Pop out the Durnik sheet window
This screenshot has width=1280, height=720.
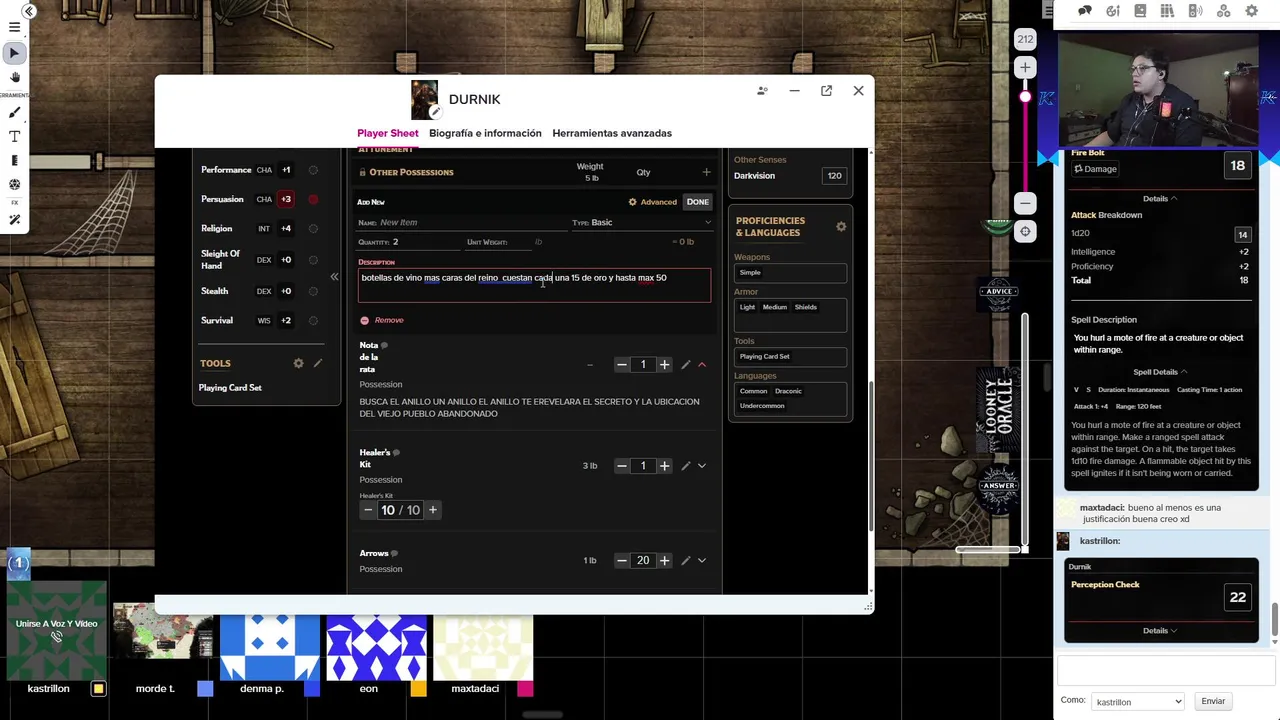pos(826,91)
